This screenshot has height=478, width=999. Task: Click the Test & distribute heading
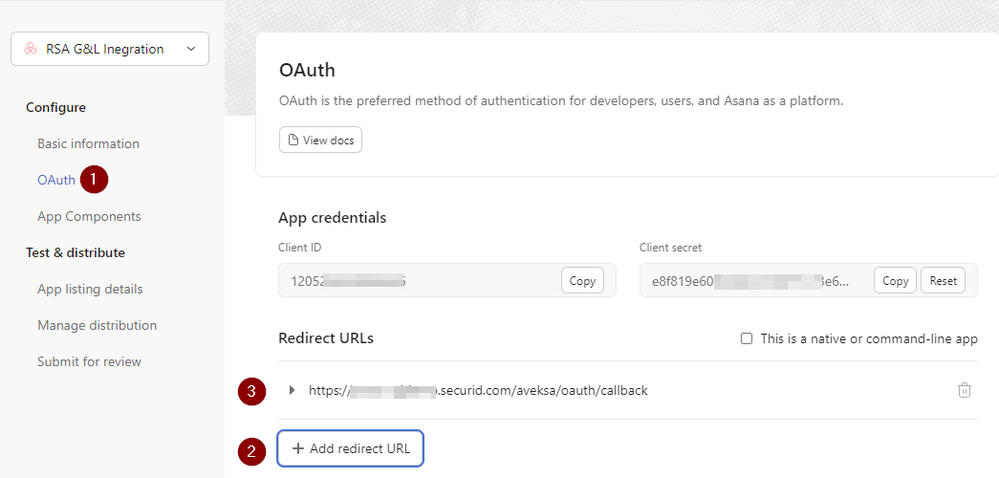pyautogui.click(x=75, y=252)
